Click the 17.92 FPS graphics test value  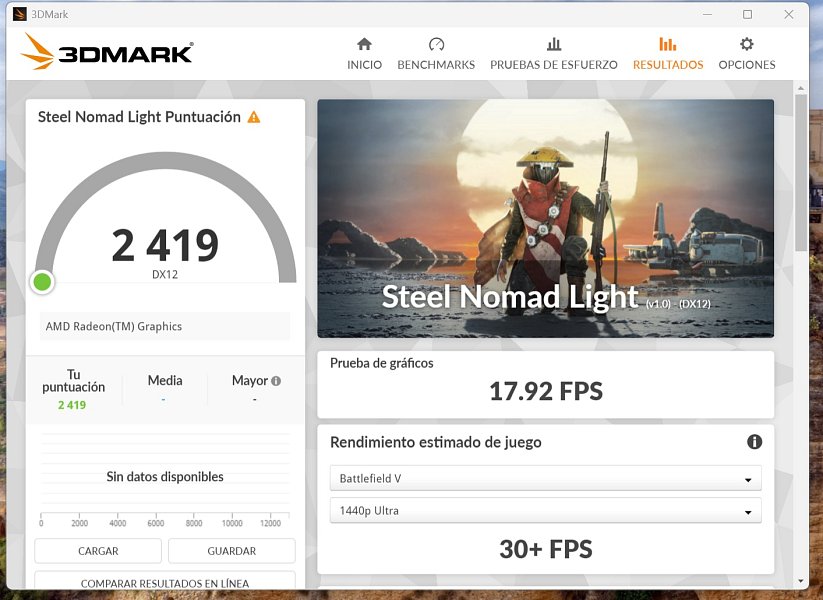point(546,391)
